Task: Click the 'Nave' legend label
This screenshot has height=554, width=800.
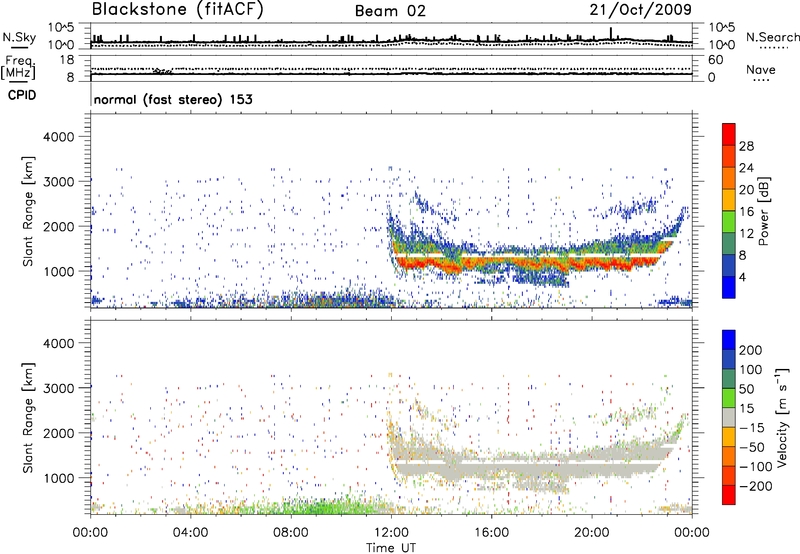Action: tap(761, 69)
